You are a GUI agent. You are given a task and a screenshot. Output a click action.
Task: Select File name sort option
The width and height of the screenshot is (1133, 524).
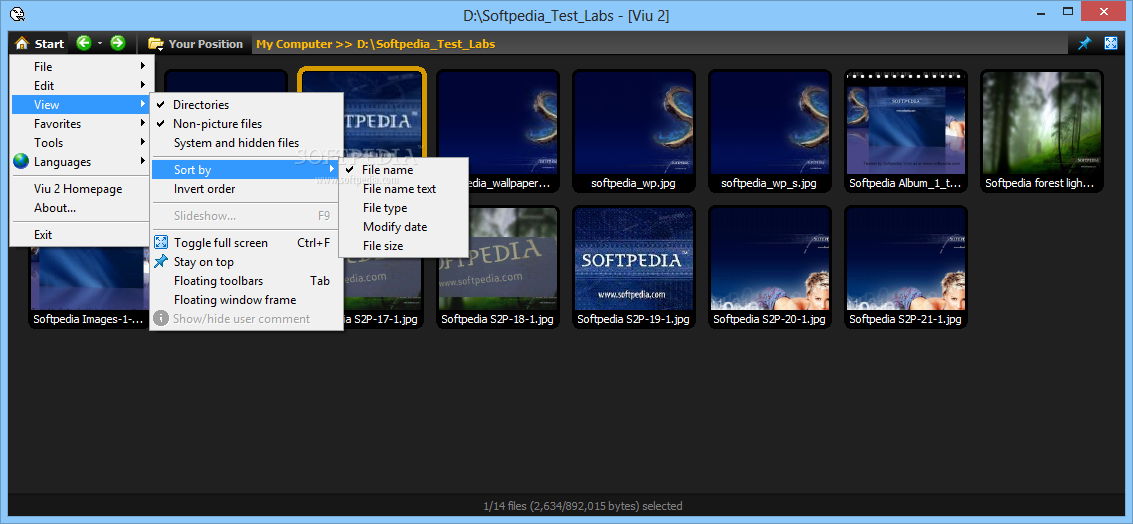click(403, 170)
